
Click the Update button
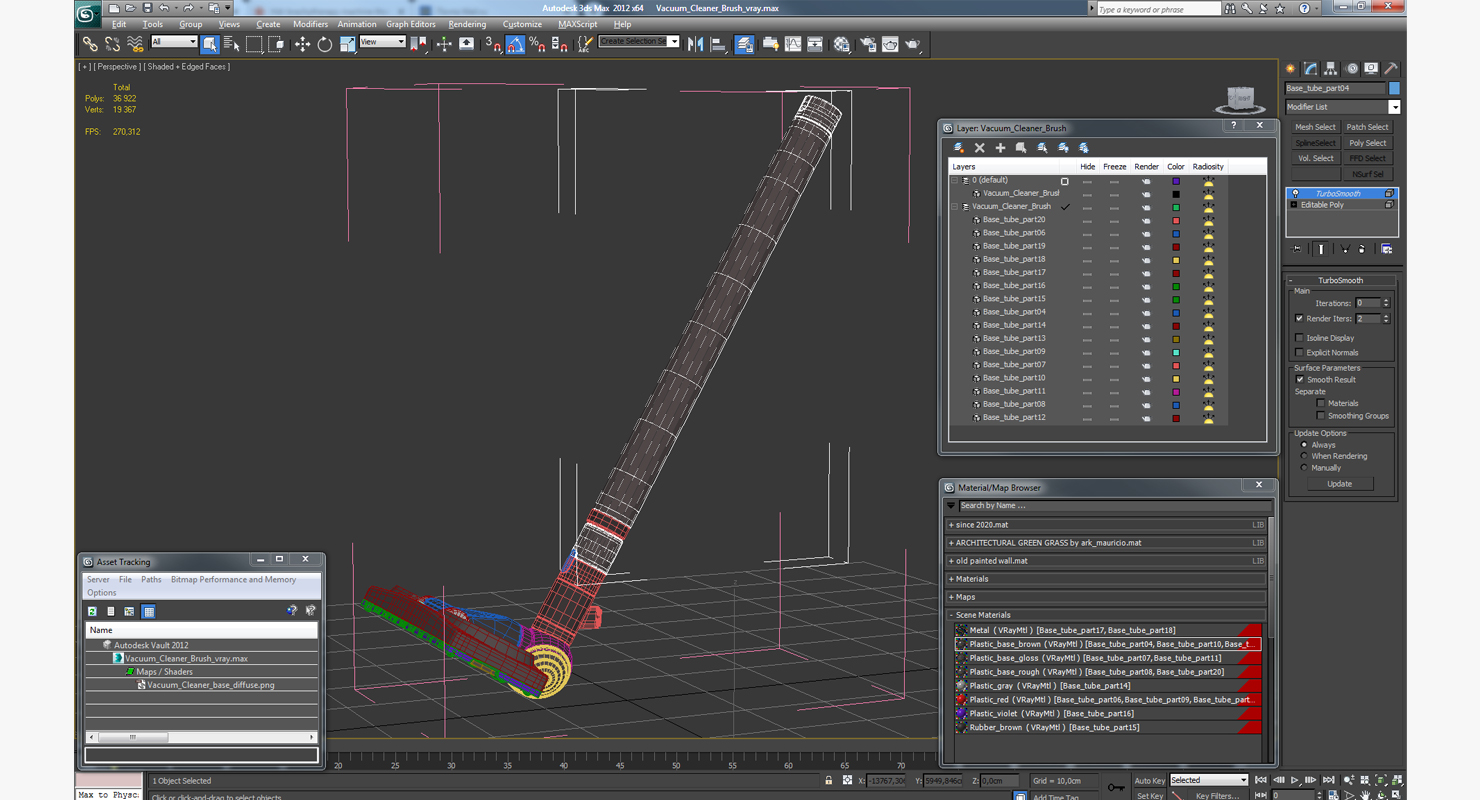(x=1339, y=484)
